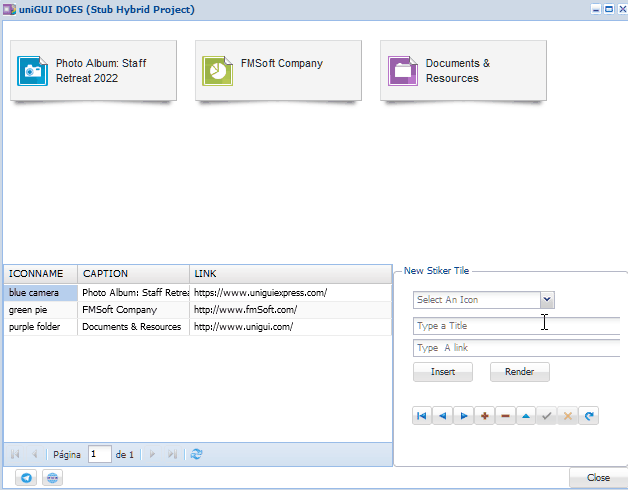This screenshot has width=628, height=490.
Task: Click the Insert button
Action: click(443, 372)
